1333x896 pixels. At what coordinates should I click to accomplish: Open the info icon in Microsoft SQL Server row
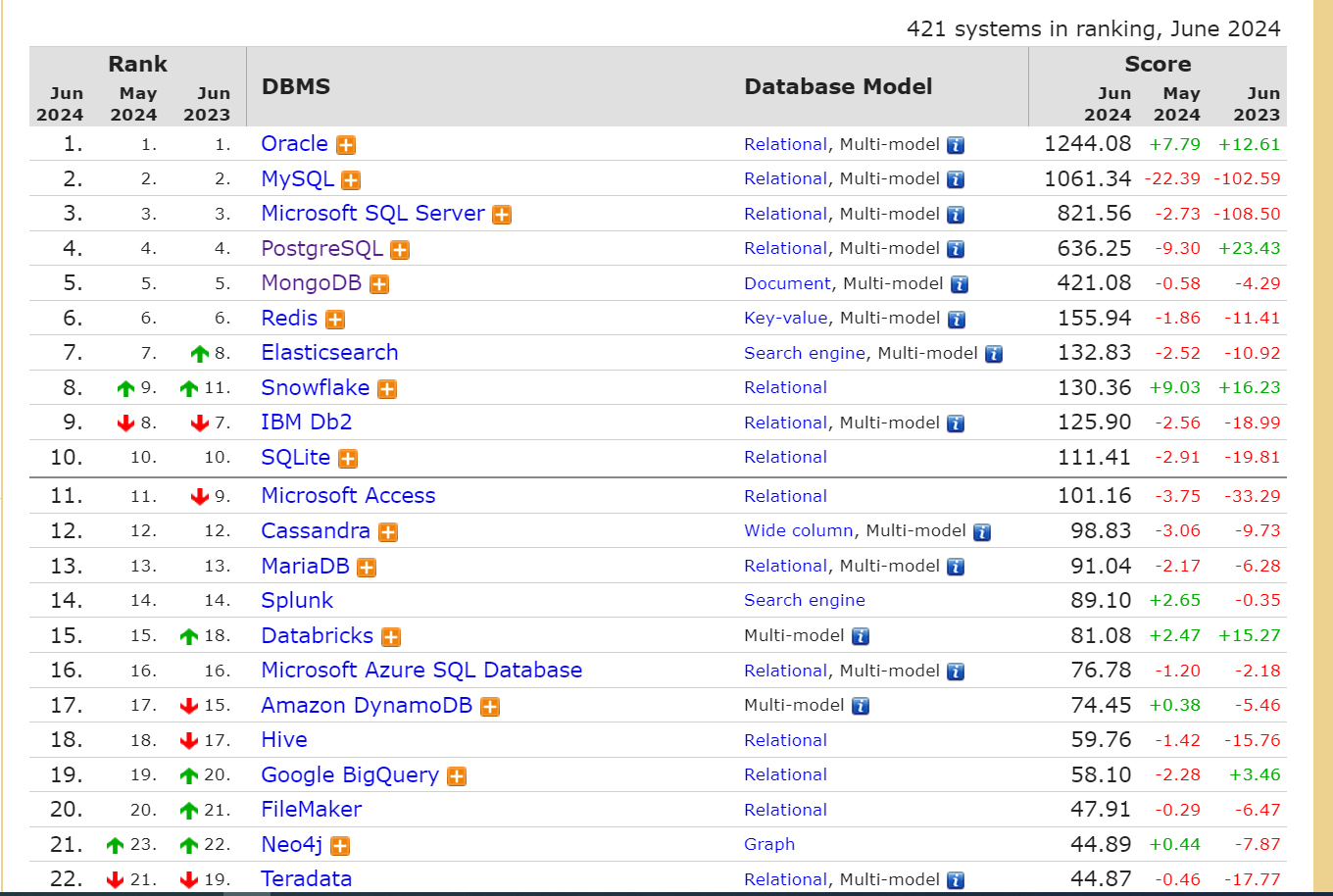[956, 215]
